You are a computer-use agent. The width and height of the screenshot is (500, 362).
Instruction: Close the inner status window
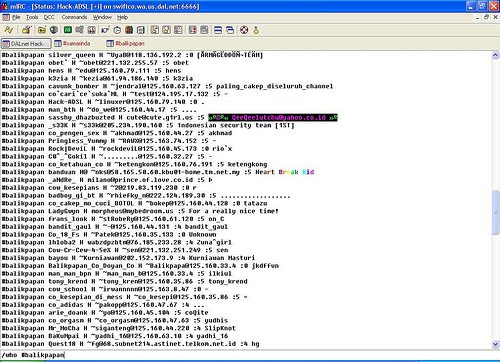496,17
